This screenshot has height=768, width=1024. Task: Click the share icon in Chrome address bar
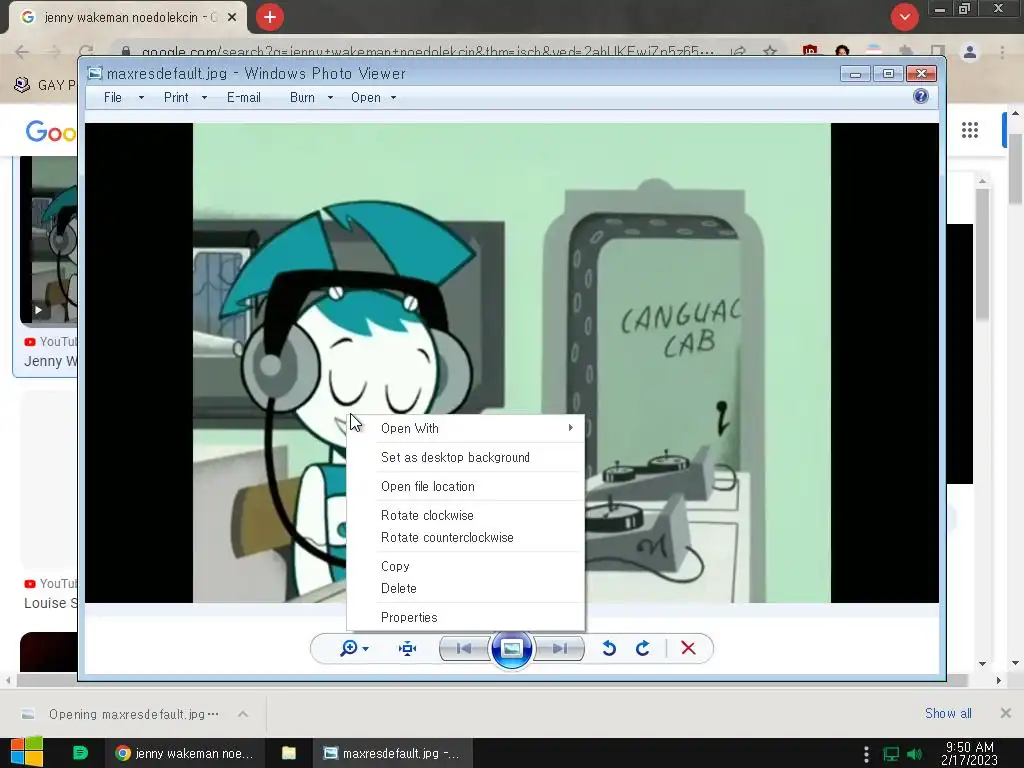739,52
